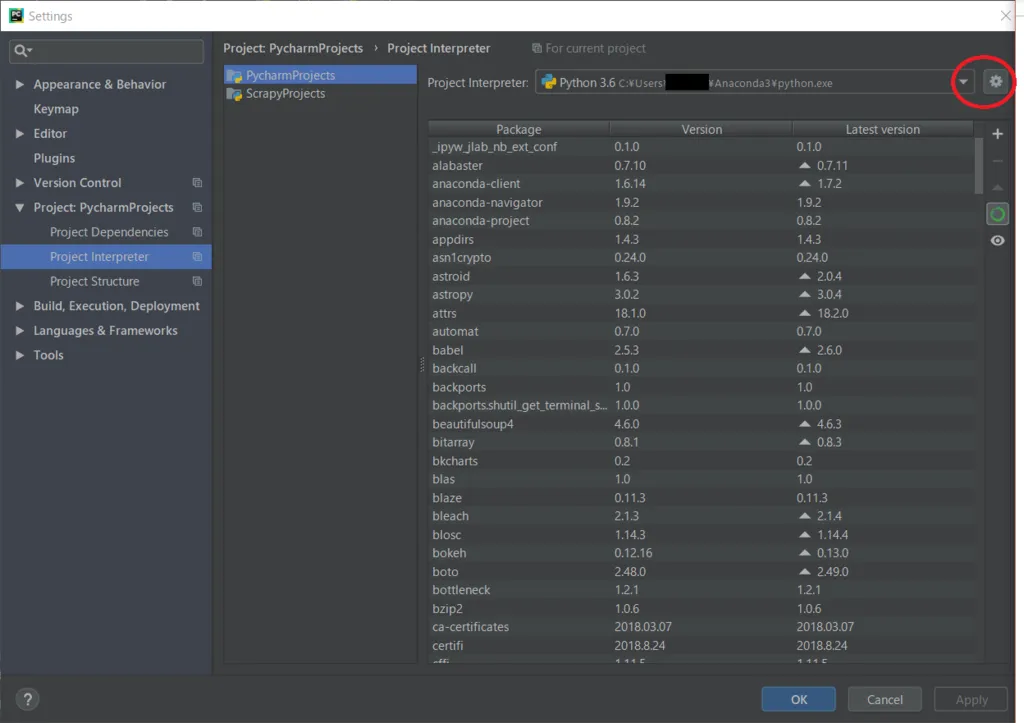The width and height of the screenshot is (1024, 723).
Task: Sort by Version column header
Action: 701,129
